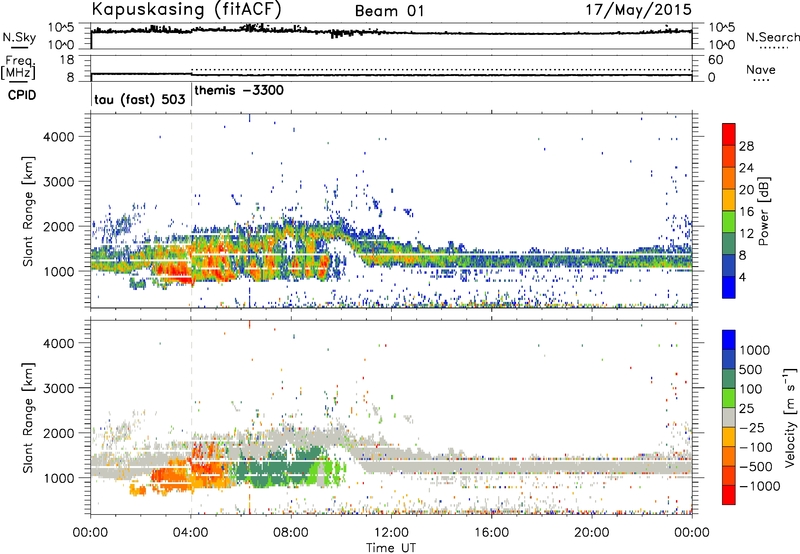Click the '500' label on Velocity scale
Screen dimensions: 800x554
[750, 369]
